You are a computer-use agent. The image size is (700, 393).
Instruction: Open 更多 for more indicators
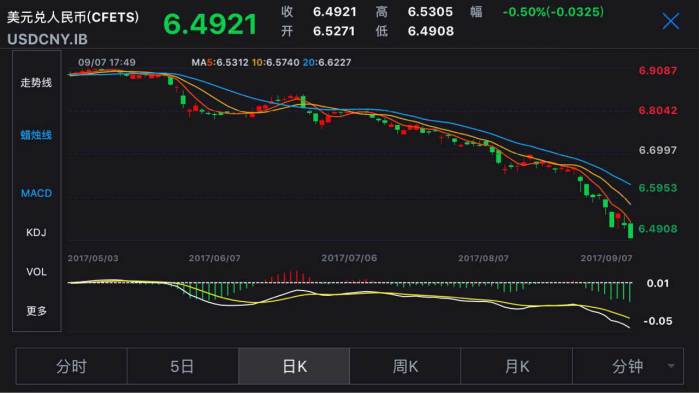[36, 311]
